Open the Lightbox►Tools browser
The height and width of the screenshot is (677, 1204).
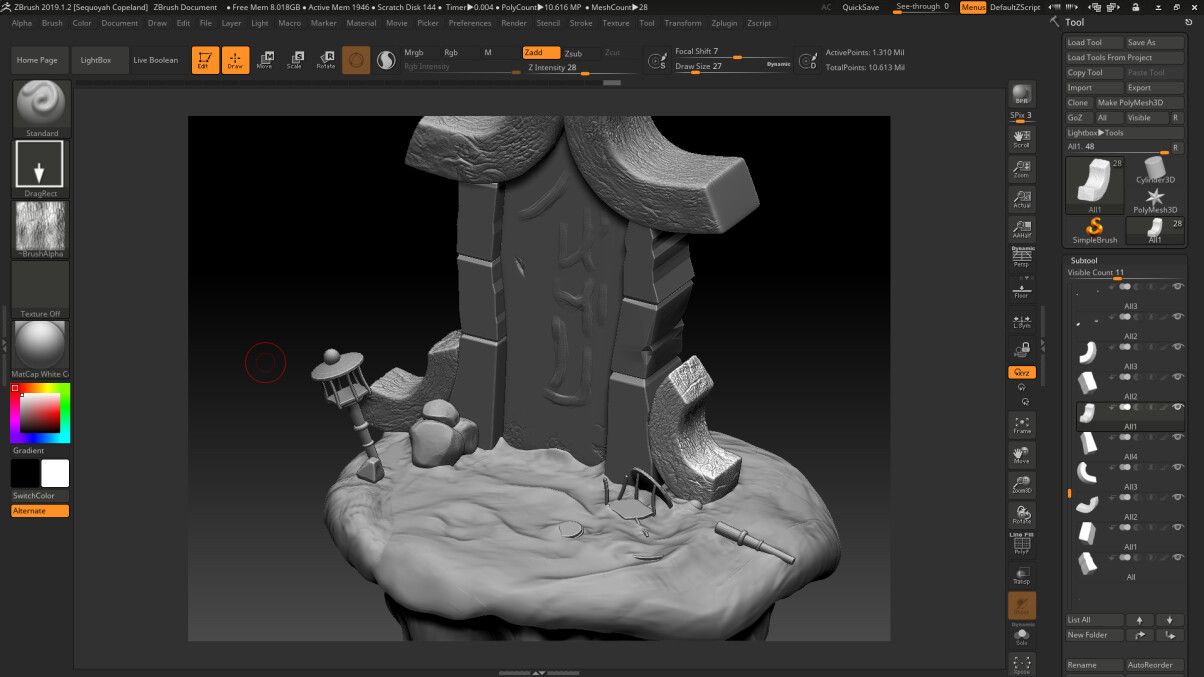(x=1094, y=132)
